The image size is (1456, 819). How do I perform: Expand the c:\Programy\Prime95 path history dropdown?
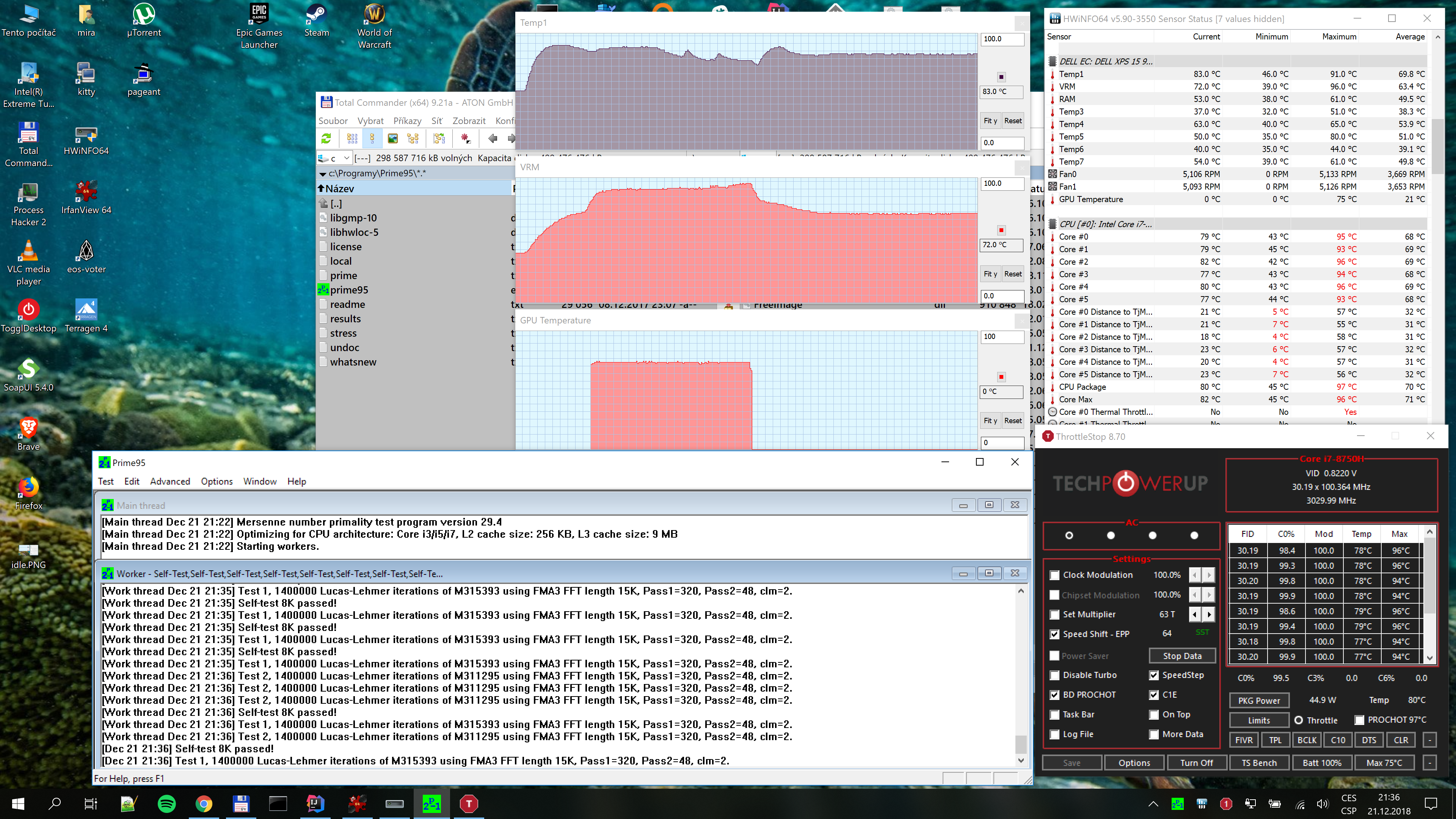tap(323, 174)
